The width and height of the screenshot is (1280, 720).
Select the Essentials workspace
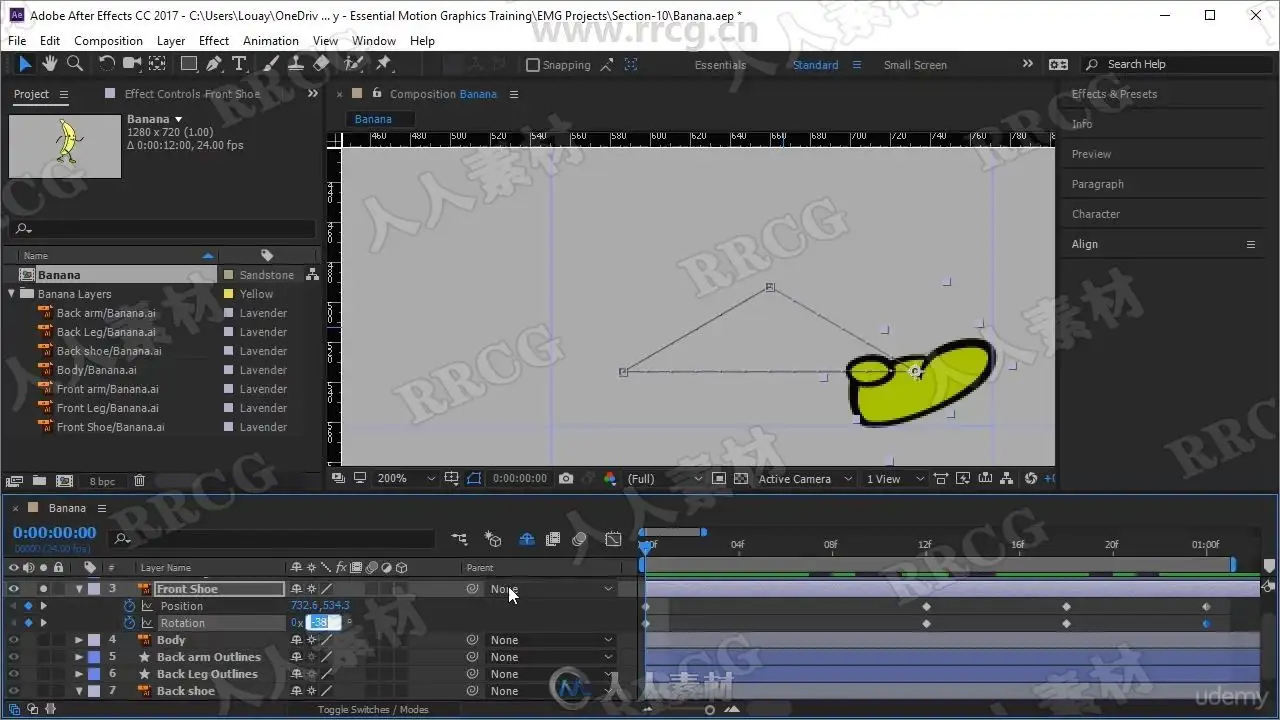click(720, 65)
